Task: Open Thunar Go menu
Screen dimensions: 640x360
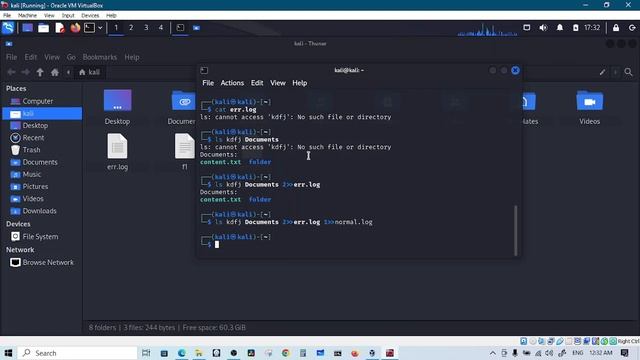Action: coord(71,57)
